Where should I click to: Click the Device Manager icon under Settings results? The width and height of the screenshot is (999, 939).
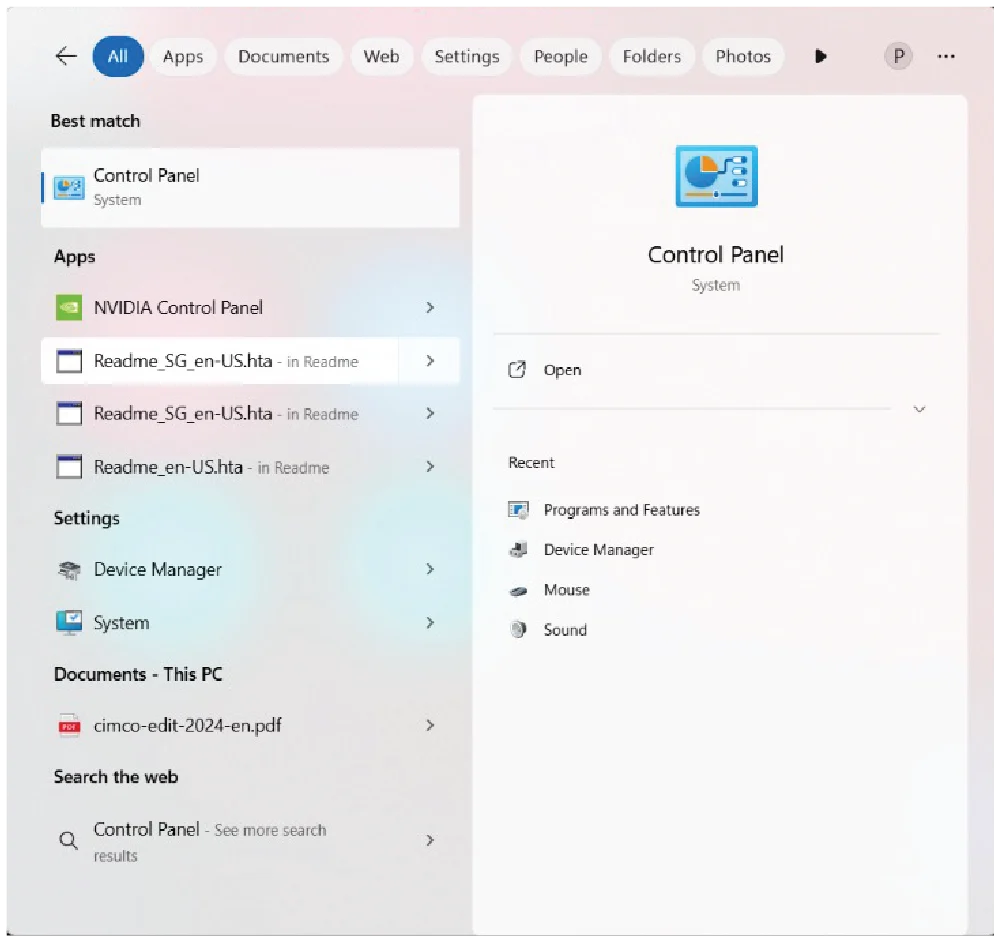69,570
